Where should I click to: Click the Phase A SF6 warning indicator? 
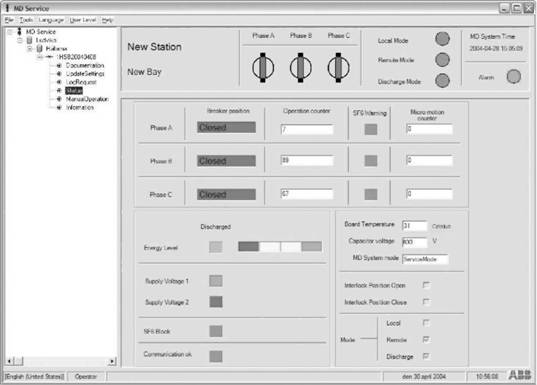click(371, 129)
